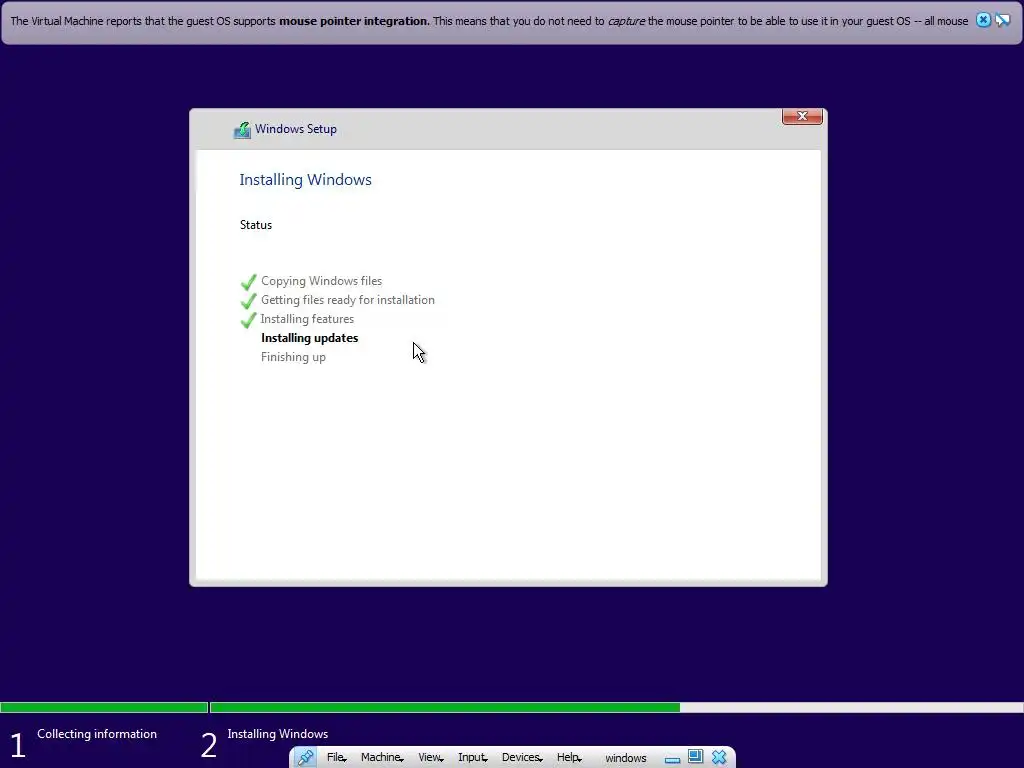Close the Windows Setup dialog

click(802, 116)
